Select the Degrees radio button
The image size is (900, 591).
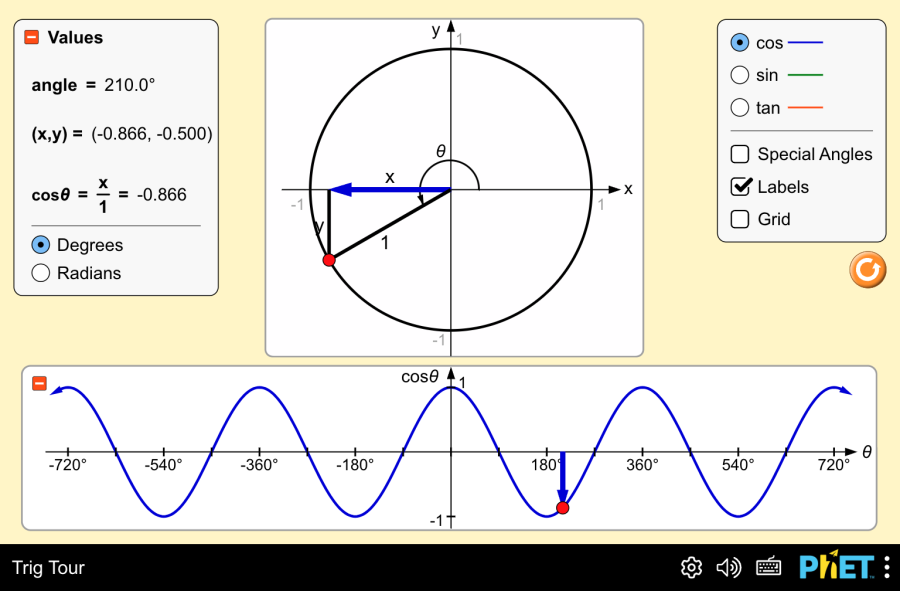pyautogui.click(x=41, y=244)
